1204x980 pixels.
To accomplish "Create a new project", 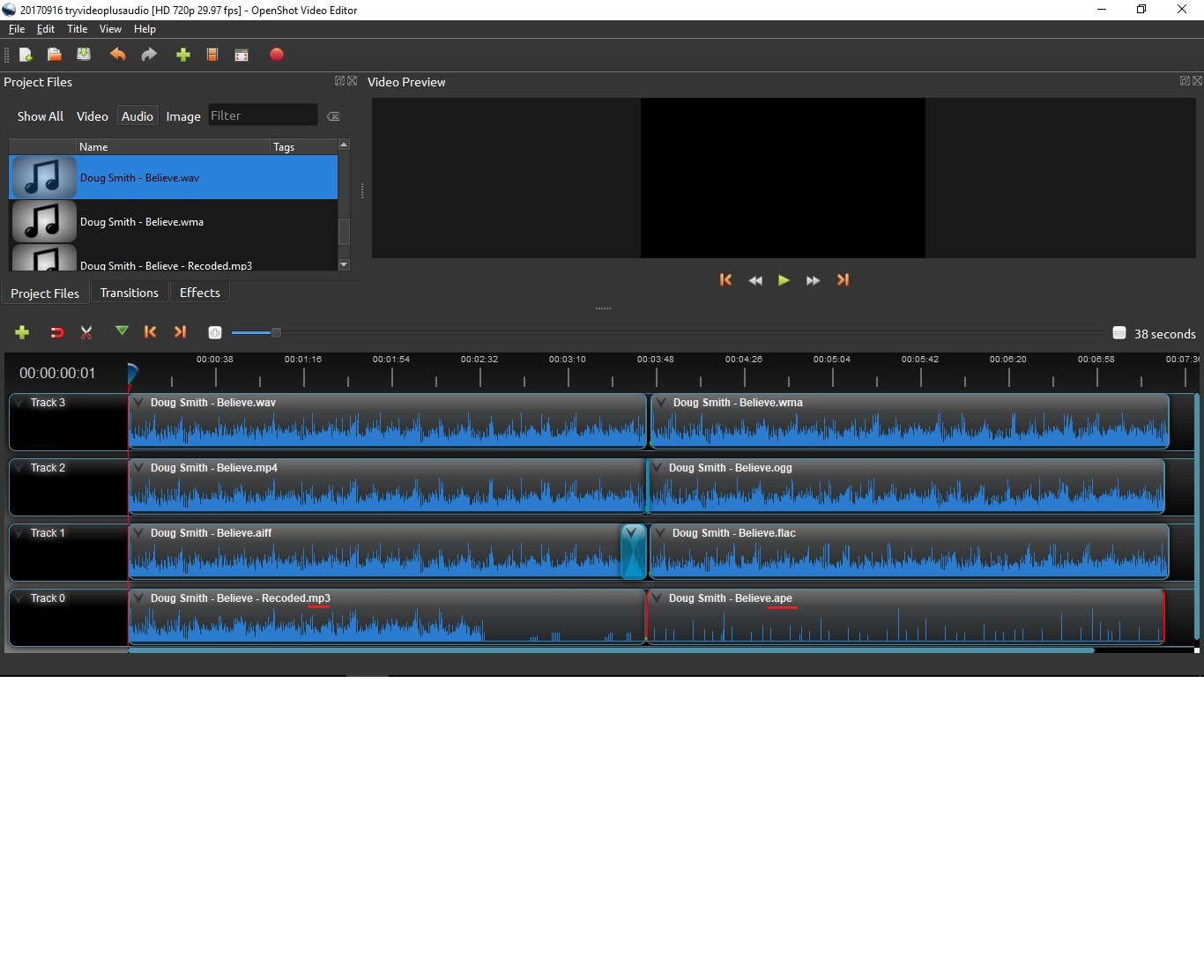I will click(26, 55).
